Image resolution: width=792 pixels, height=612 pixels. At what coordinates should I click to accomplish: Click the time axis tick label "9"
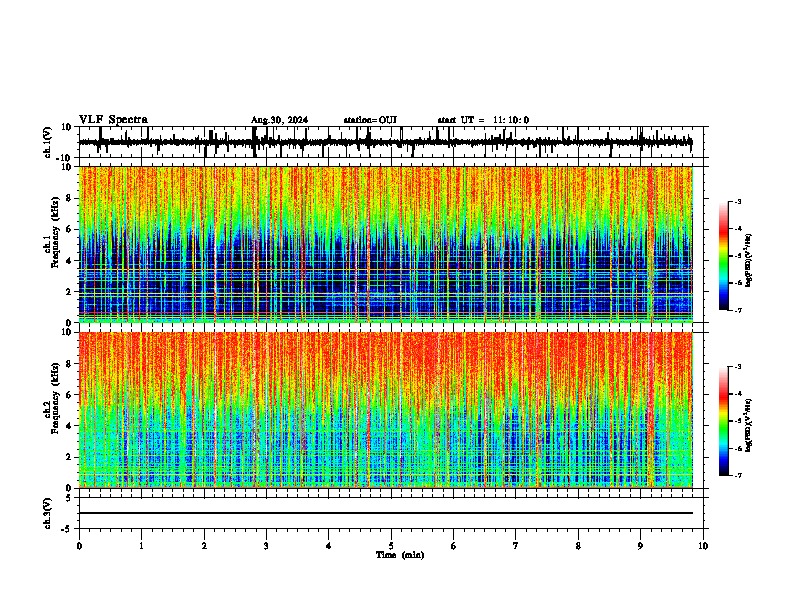(640, 546)
